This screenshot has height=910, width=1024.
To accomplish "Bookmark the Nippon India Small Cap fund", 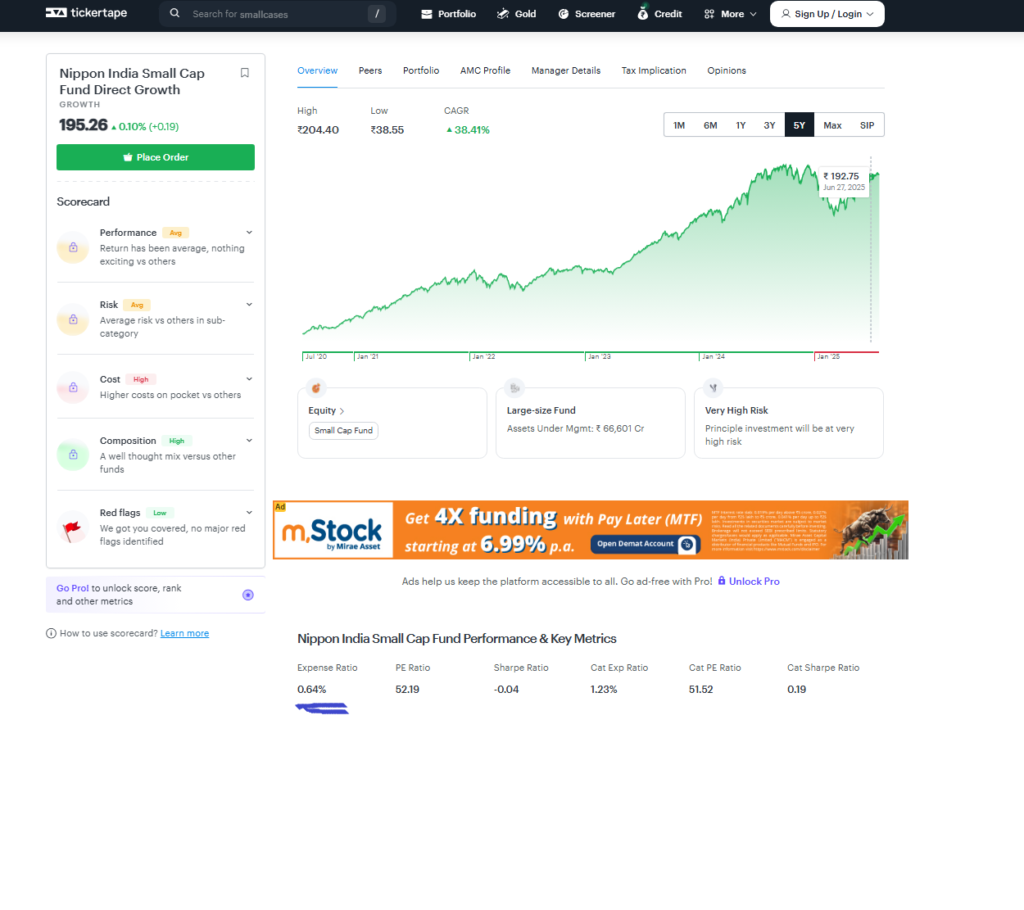I will (245, 73).
